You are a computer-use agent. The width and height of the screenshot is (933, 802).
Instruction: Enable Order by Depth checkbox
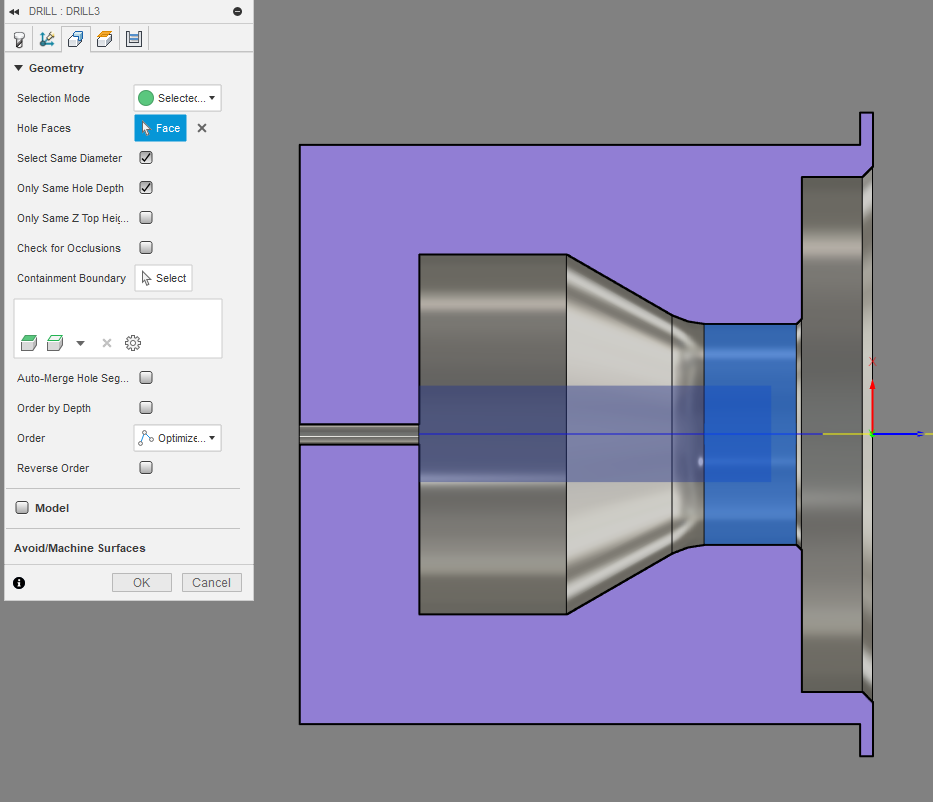(x=146, y=408)
